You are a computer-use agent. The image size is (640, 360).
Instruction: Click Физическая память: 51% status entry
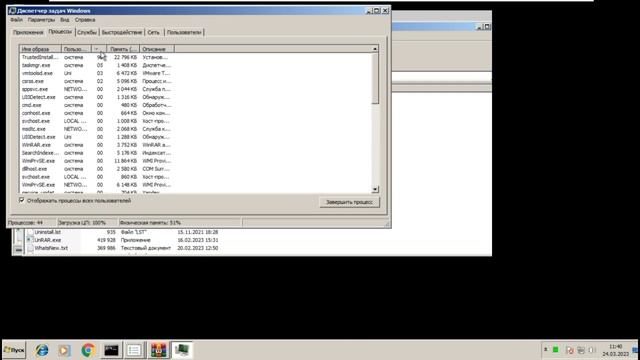[x=180, y=222]
